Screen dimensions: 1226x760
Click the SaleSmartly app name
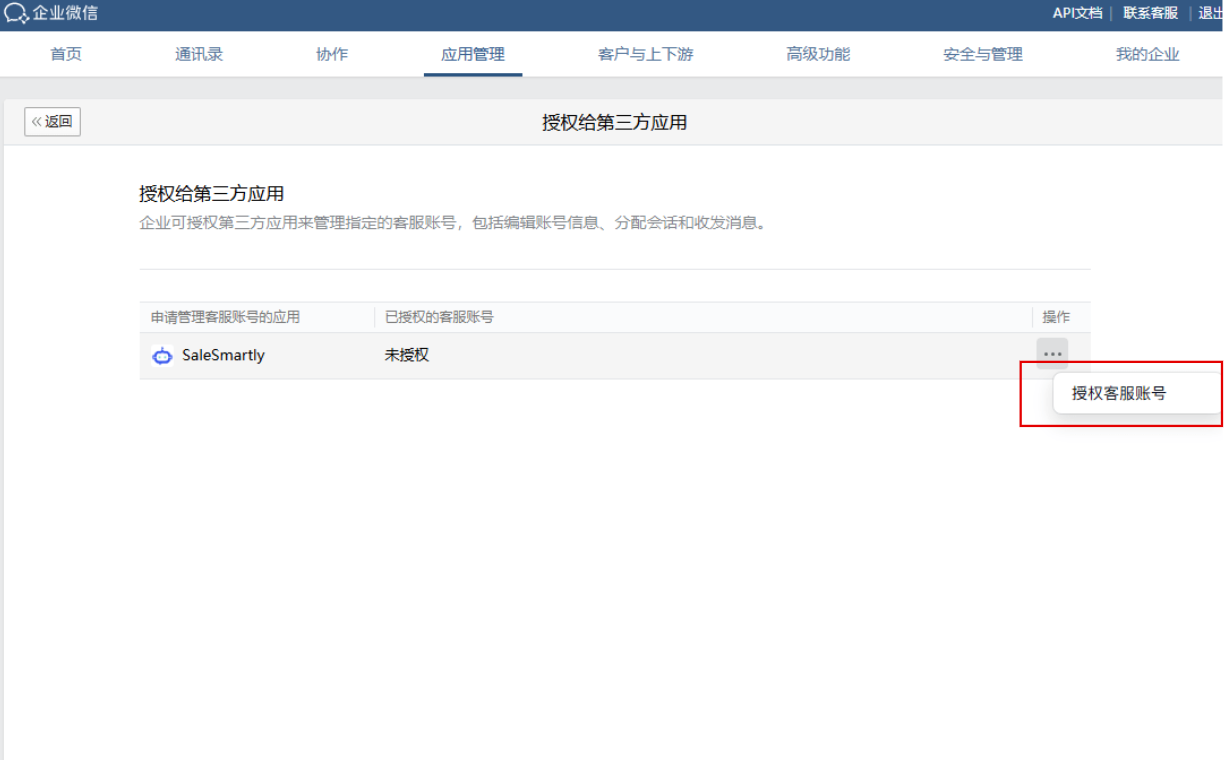[x=223, y=355]
